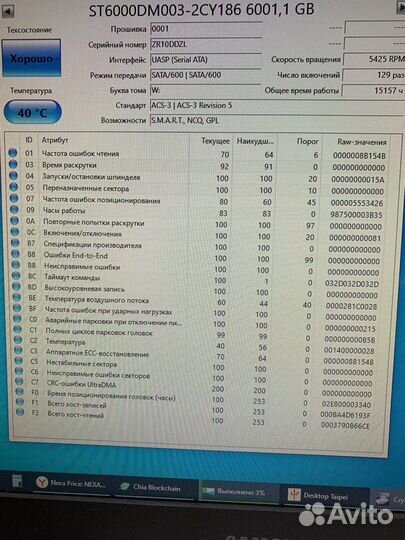This screenshot has height=540, width=405.
Task: Click the rotation speed field 5425 RPM
Action: 374,59
